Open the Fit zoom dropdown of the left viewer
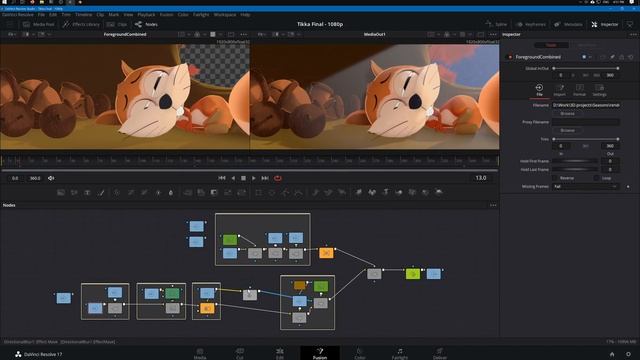Screen dimensions: 640x360 coord(13,34)
